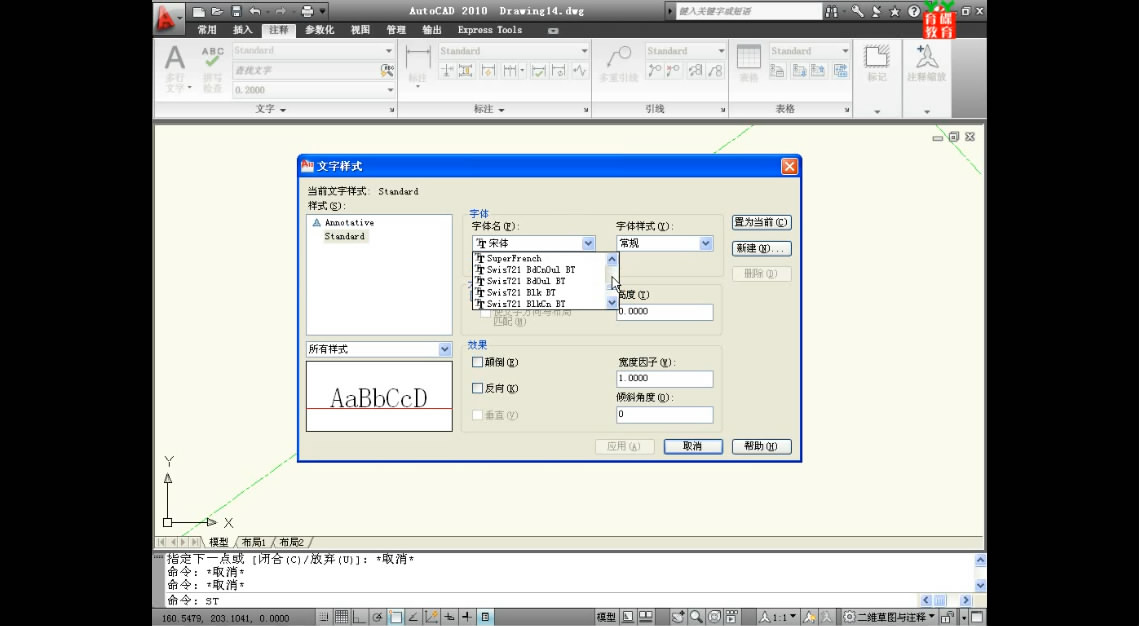
Task: Check the 反向(K) backwards checkbox
Action: pyautogui.click(x=477, y=389)
